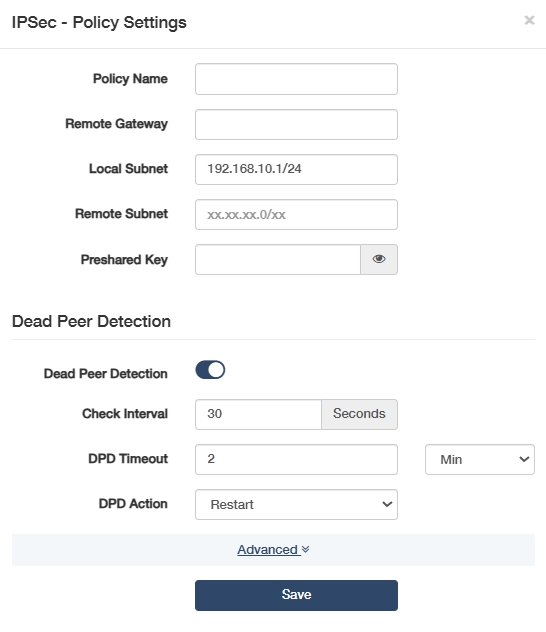
Task: Click into the Remote Gateway field
Action: (x=296, y=124)
